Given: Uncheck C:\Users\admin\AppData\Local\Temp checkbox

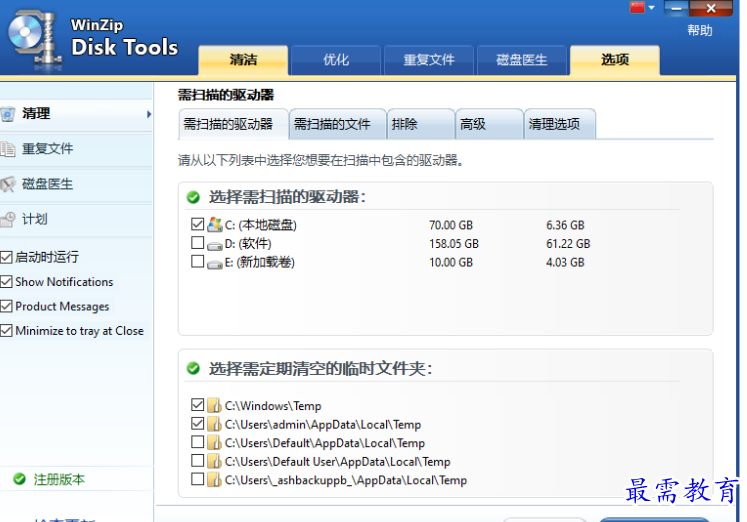Looking at the screenshot, I should [197, 423].
